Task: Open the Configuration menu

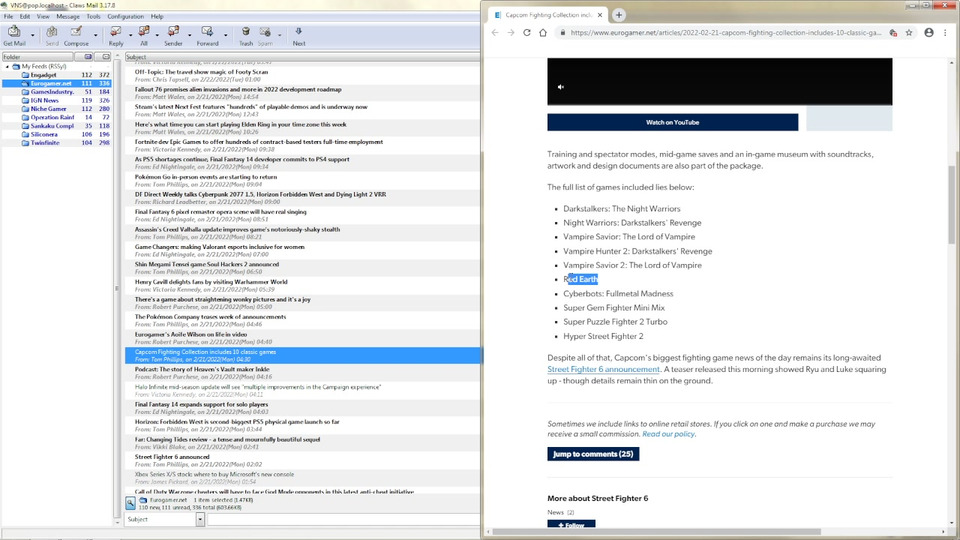Action: (x=126, y=17)
